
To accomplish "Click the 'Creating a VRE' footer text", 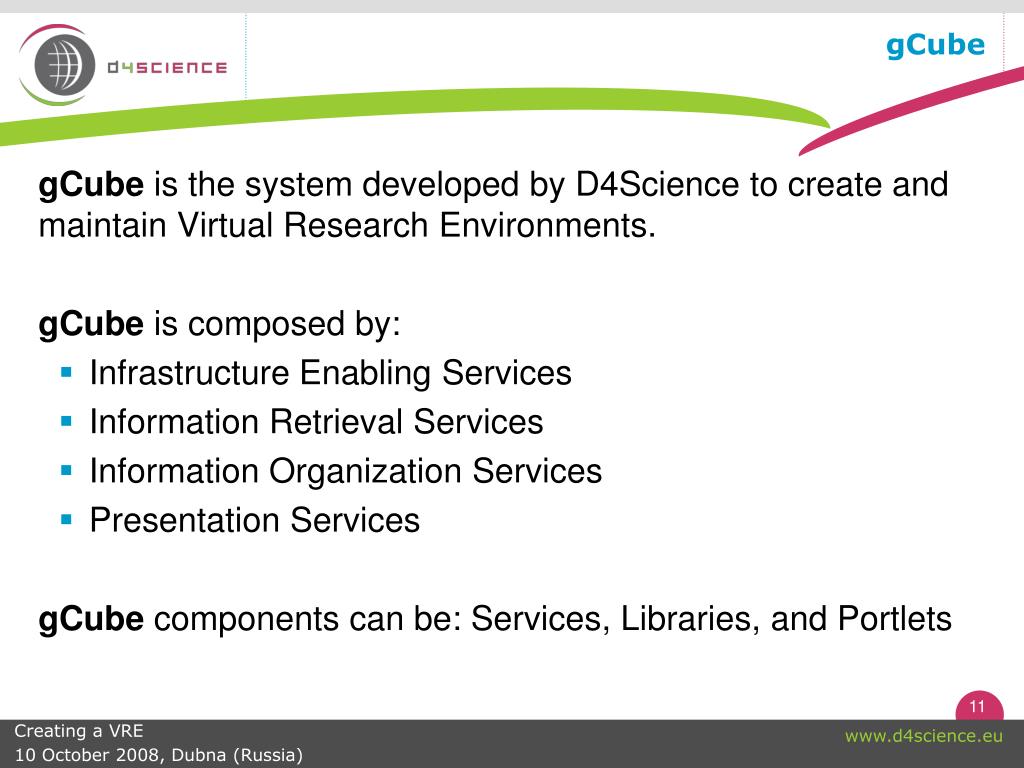I will pos(78,731).
